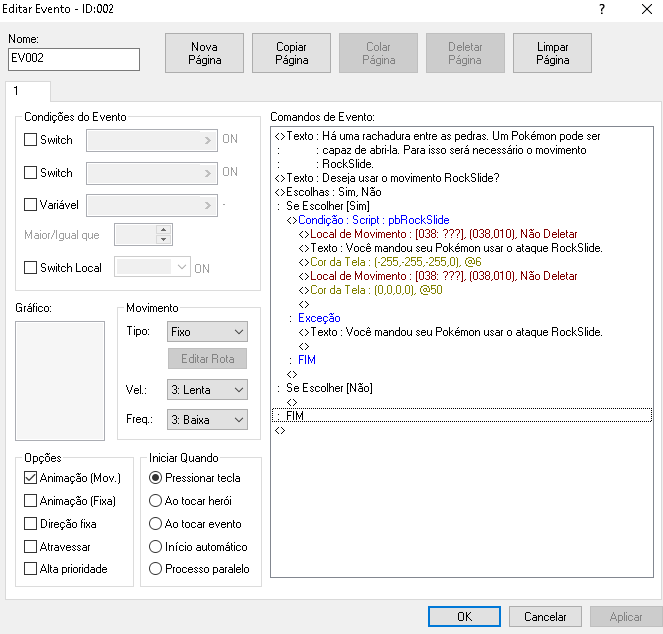Click the help question mark icon

pyautogui.click(x=602, y=9)
